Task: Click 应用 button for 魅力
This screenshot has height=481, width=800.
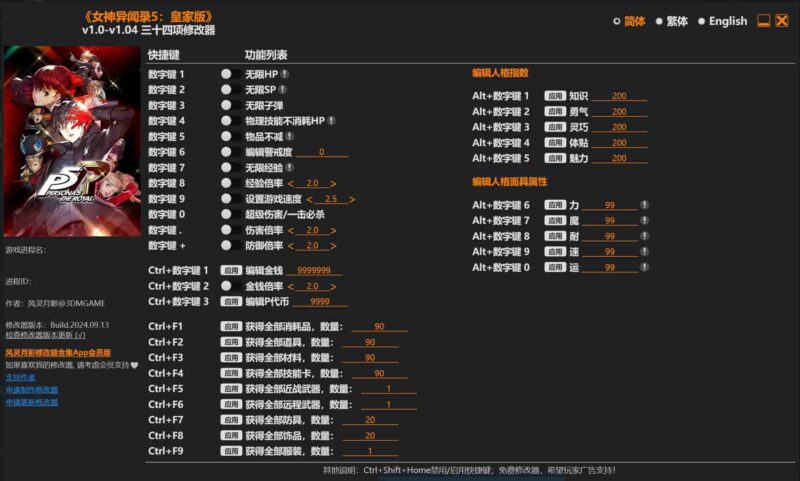Action: click(x=555, y=158)
